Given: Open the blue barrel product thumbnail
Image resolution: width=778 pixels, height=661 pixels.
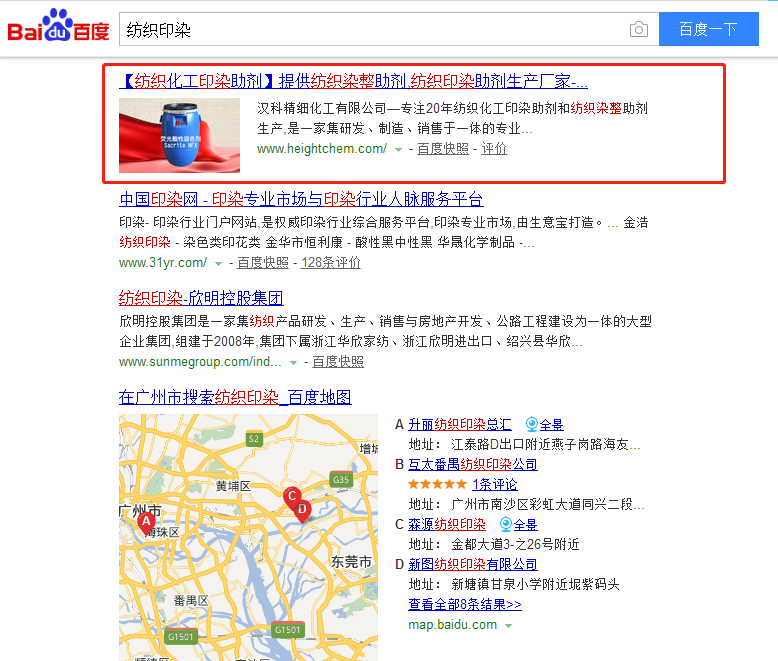Looking at the screenshot, I should [179, 135].
